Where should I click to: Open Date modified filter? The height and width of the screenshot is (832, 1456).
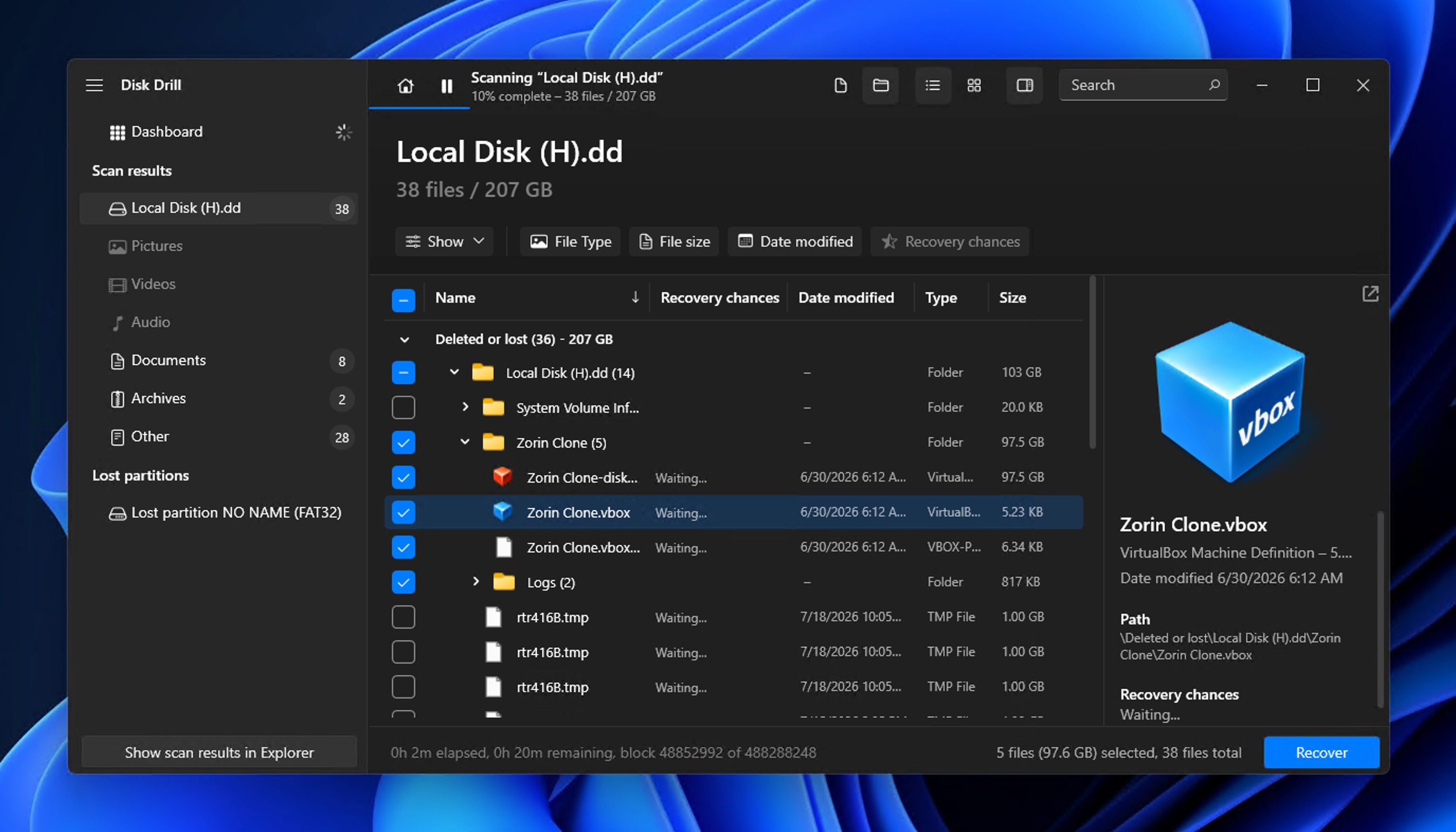(x=795, y=241)
